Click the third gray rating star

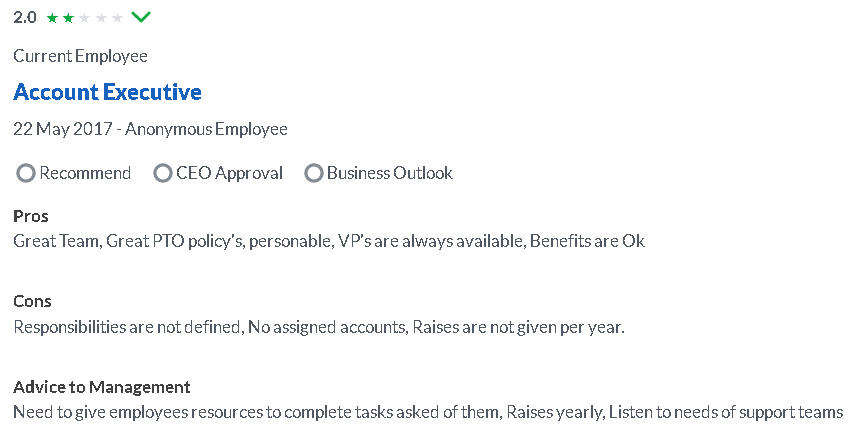pyautogui.click(x=84, y=18)
